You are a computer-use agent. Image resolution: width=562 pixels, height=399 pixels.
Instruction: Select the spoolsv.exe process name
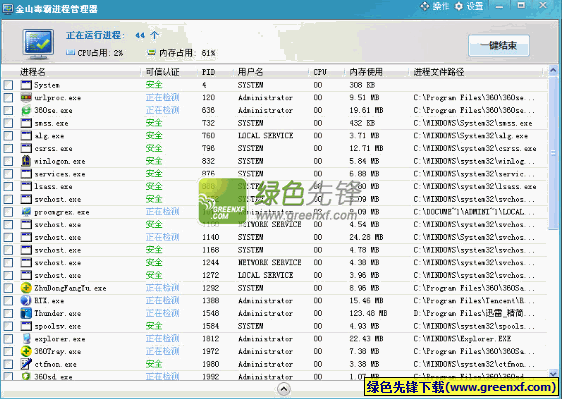click(x=58, y=326)
